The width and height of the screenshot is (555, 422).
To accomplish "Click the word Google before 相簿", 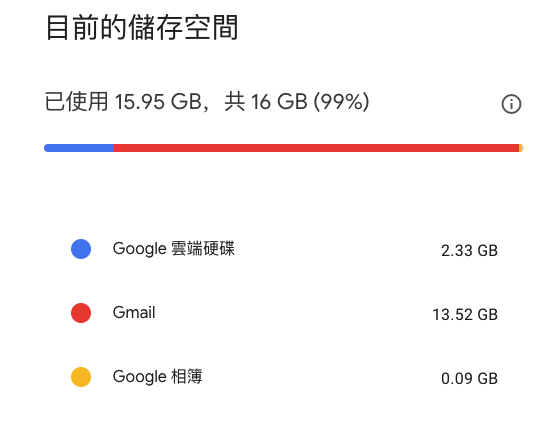I will pyautogui.click(x=139, y=377).
